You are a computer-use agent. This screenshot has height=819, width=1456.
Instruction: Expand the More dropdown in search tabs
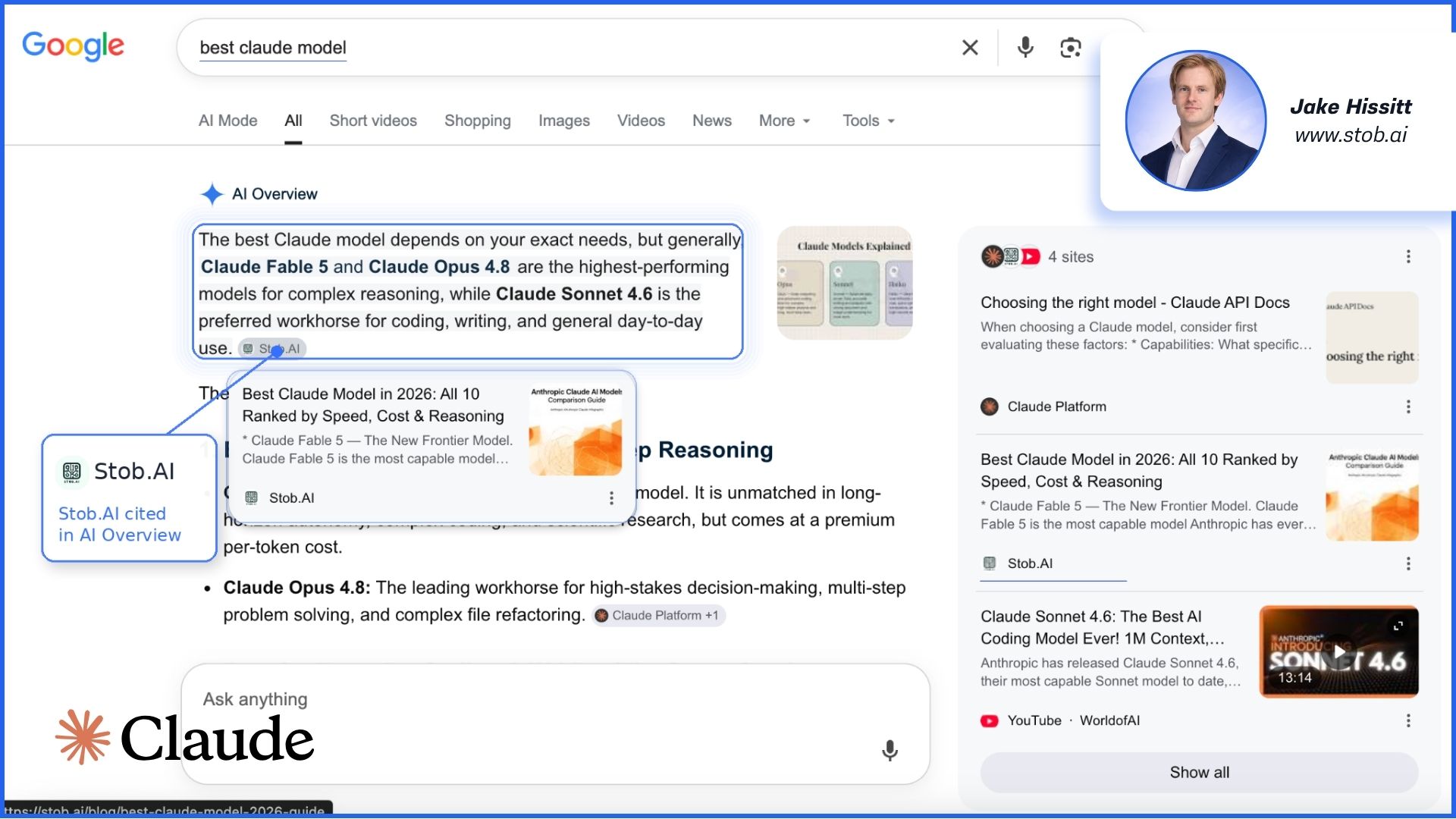click(785, 121)
